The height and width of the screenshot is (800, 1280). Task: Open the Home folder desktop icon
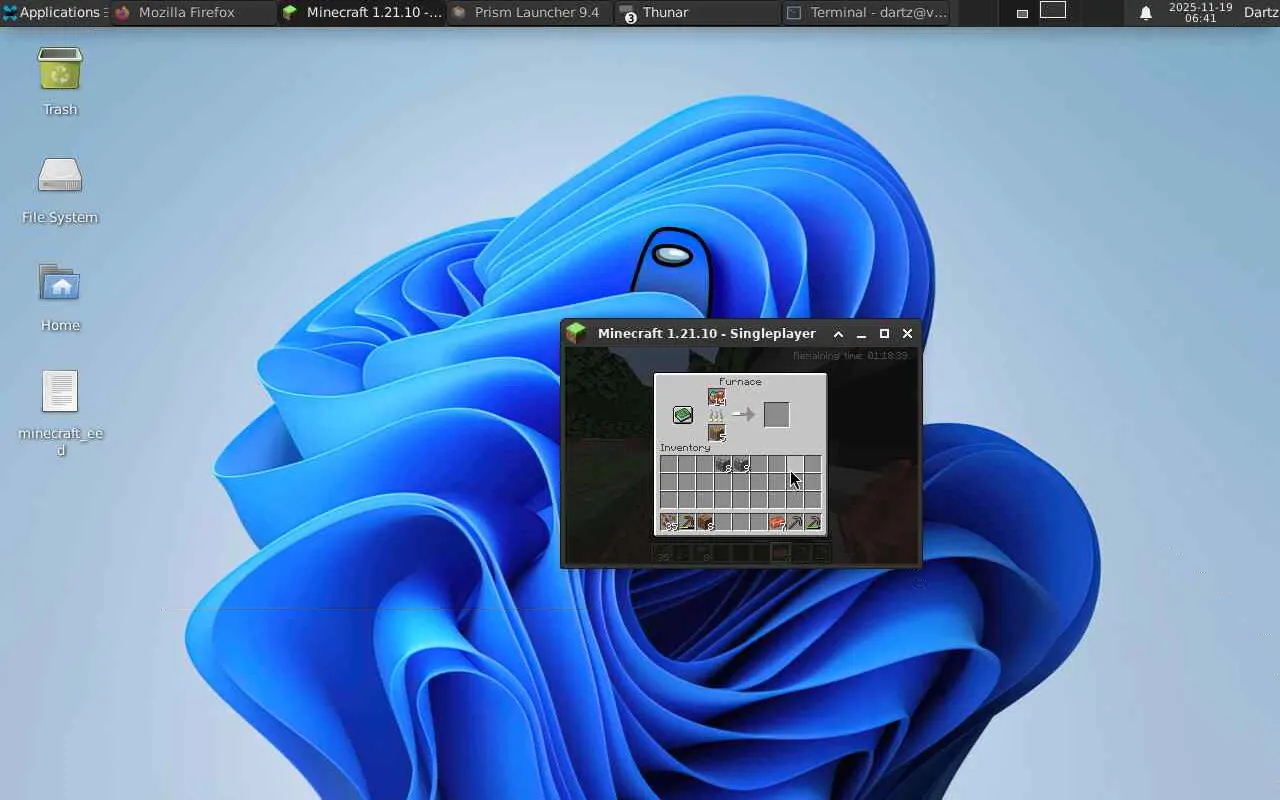point(60,297)
